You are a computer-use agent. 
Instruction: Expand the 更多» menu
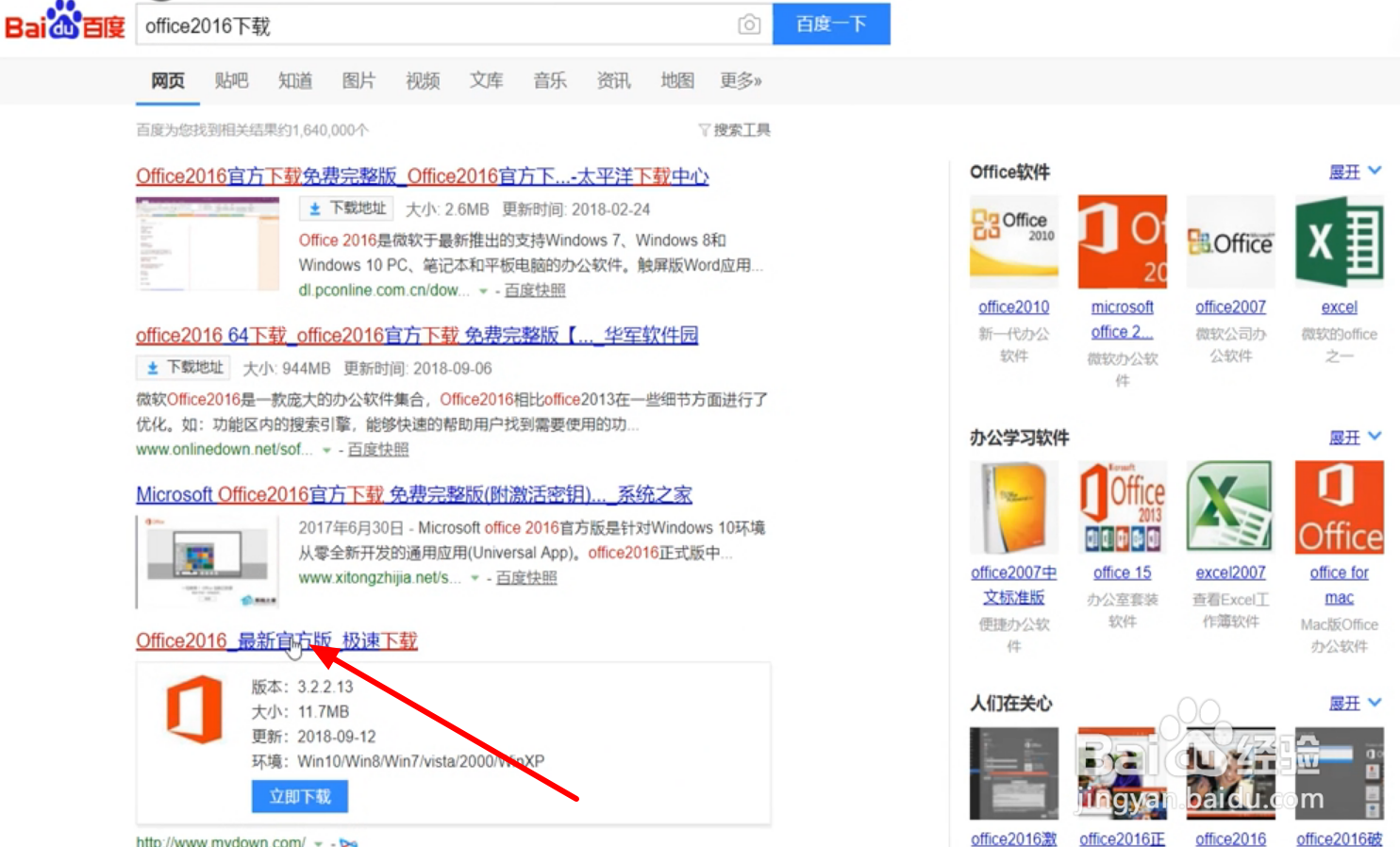(741, 81)
